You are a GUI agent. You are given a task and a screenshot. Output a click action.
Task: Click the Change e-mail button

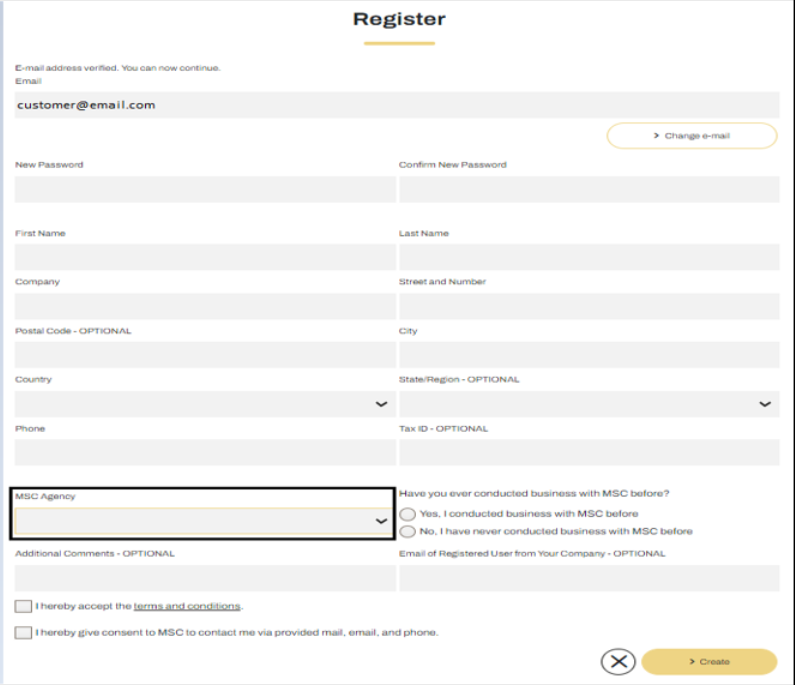[692, 136]
